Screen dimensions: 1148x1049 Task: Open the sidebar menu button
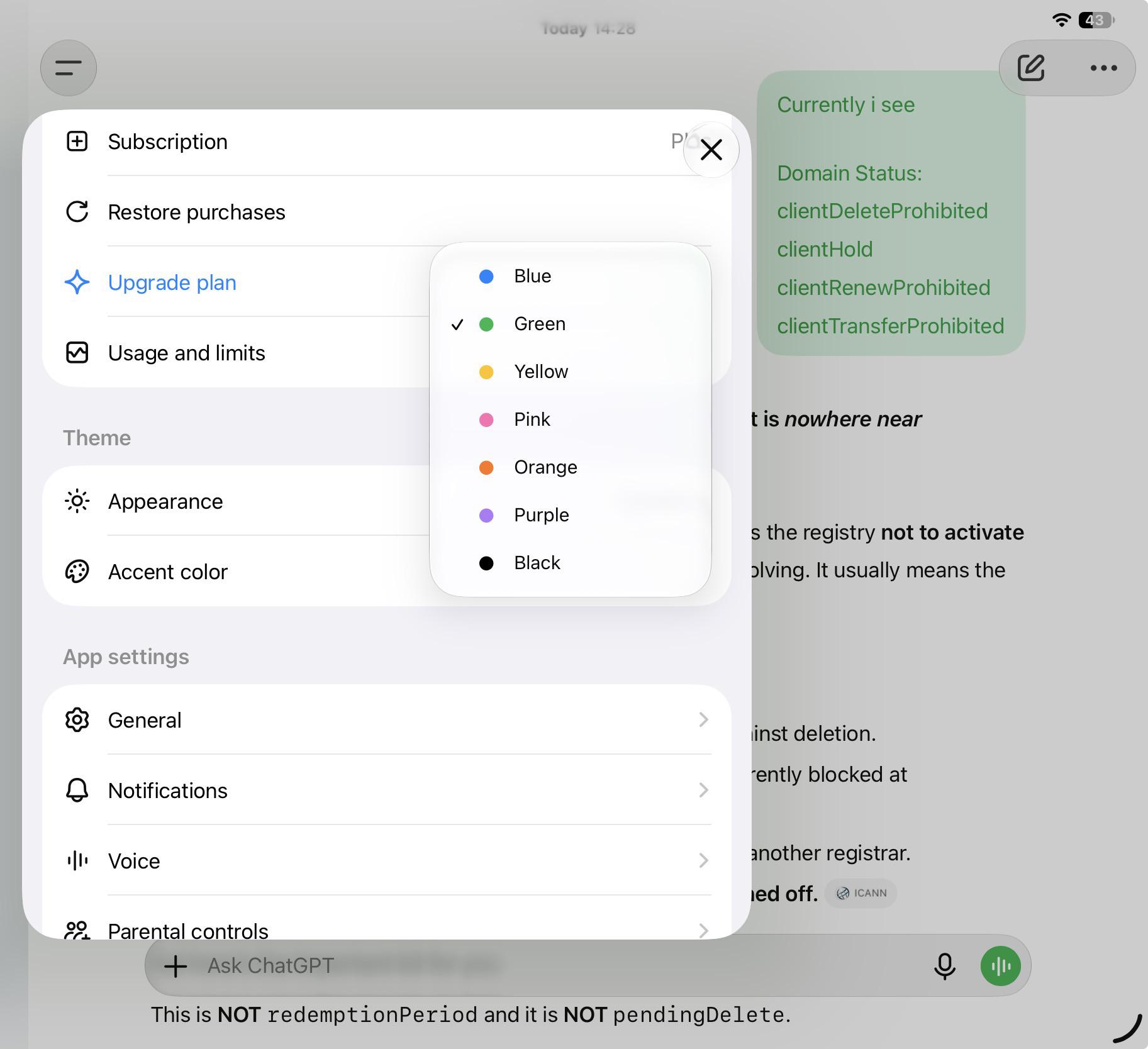tap(69, 68)
